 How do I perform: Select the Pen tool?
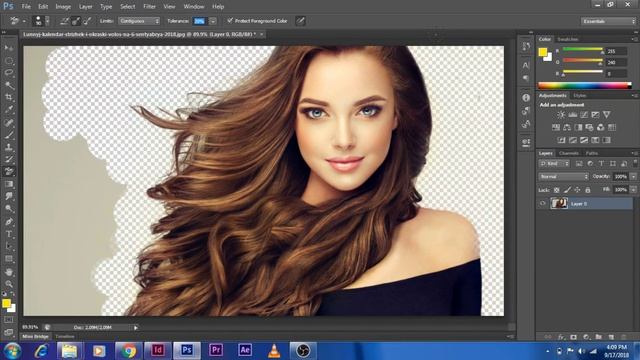point(9,222)
